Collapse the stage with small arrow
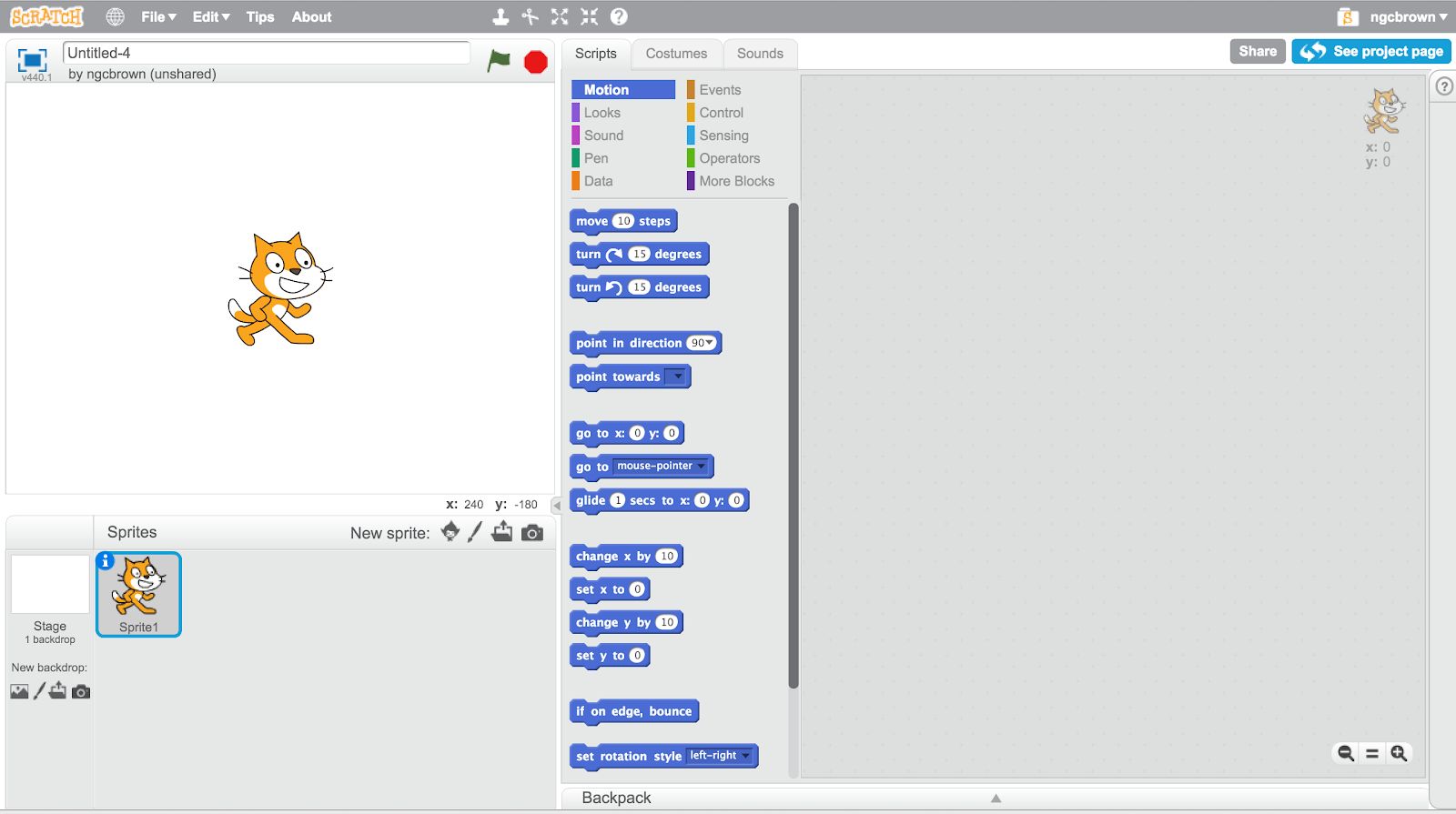The width and height of the screenshot is (1456, 814). (557, 506)
